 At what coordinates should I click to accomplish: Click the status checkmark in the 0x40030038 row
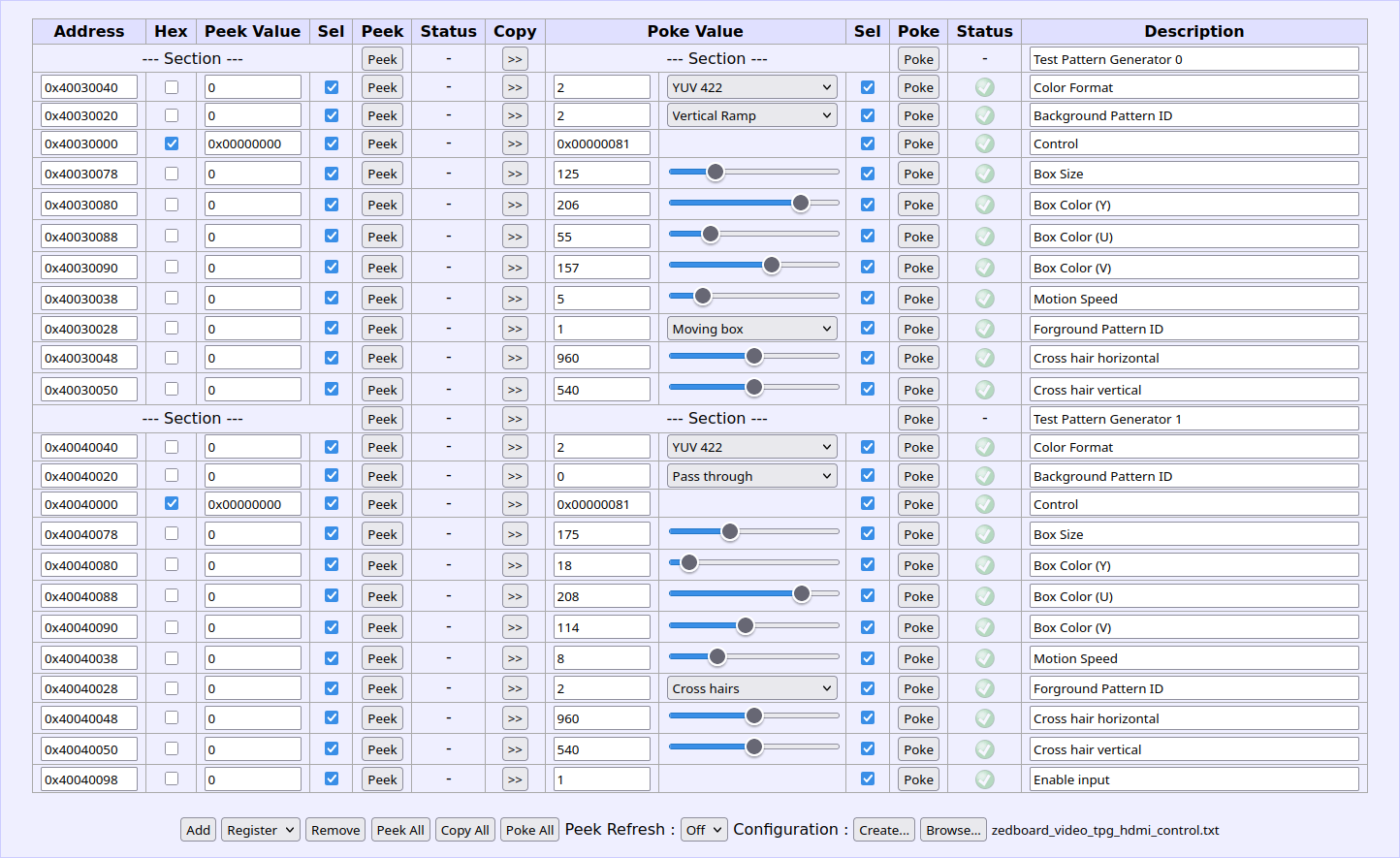point(984,299)
